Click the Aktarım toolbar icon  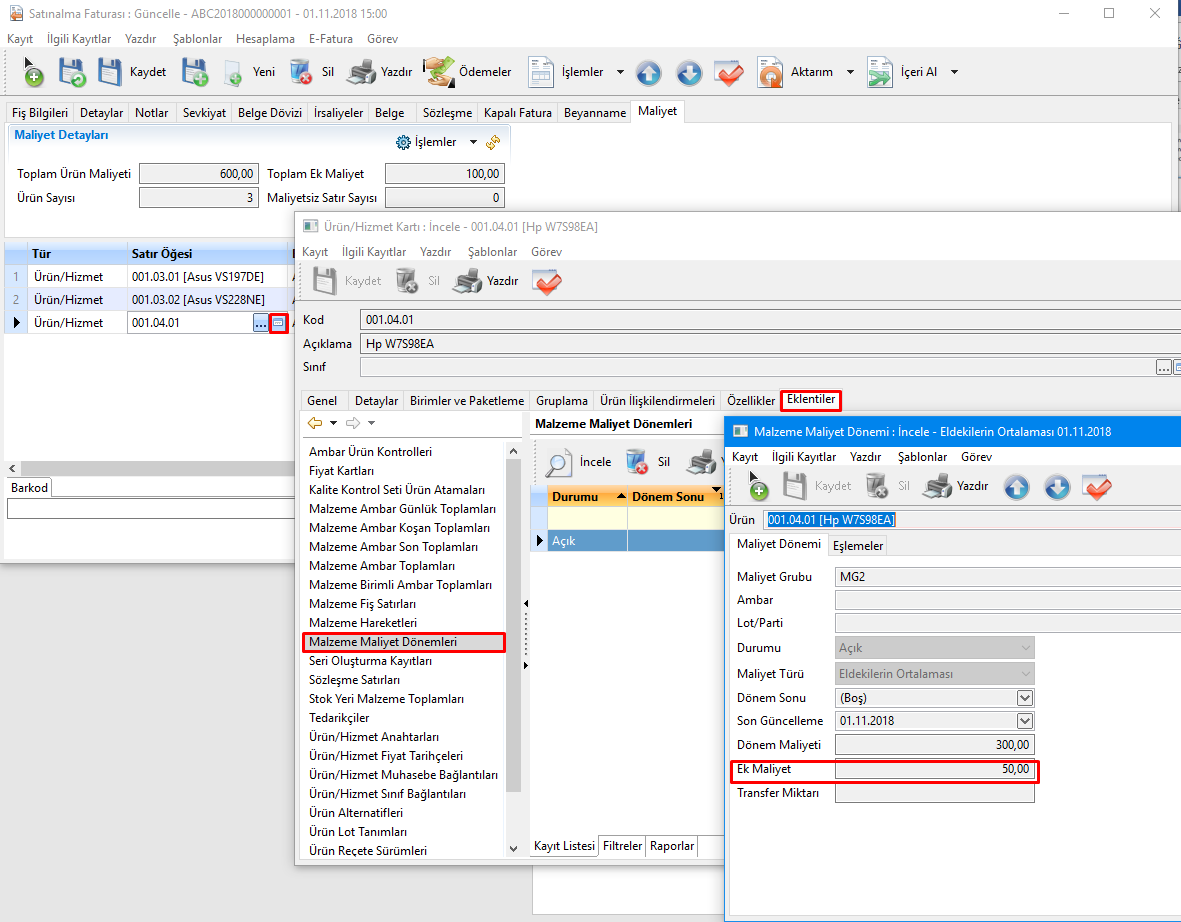[770, 72]
